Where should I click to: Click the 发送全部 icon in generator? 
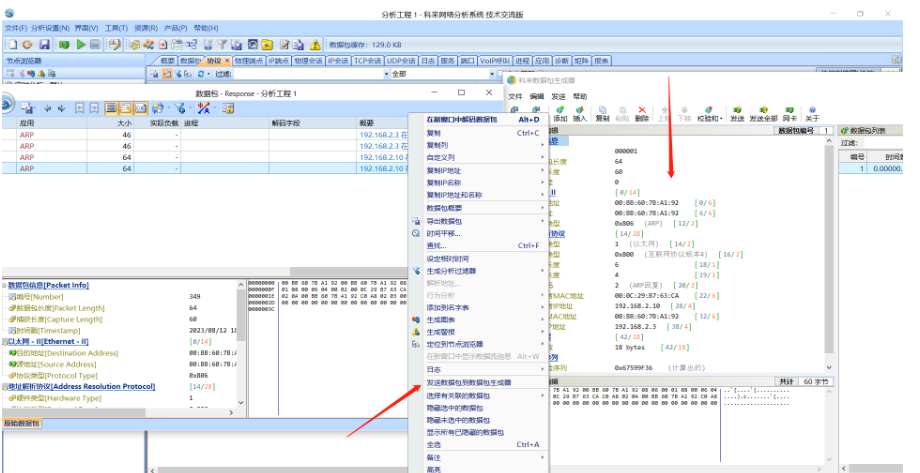(763, 114)
